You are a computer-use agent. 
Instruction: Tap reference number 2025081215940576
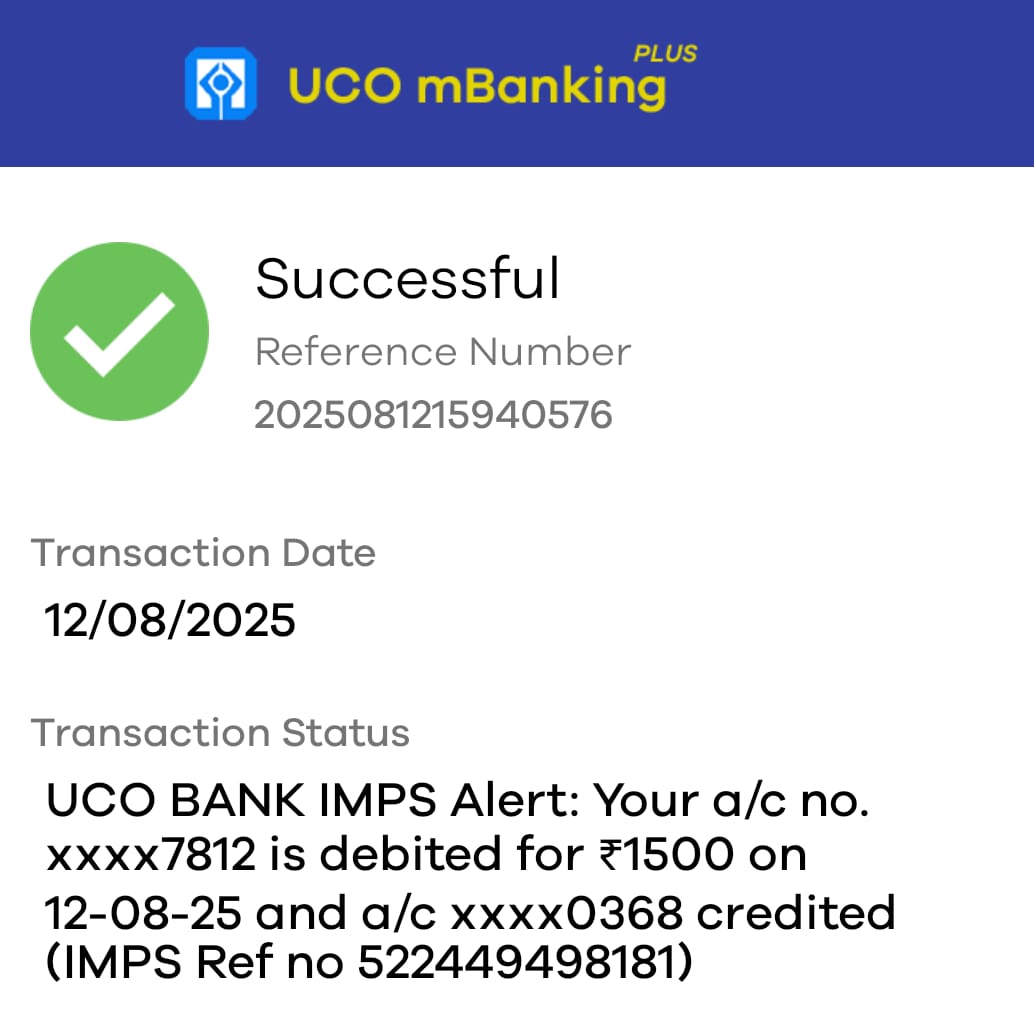click(x=433, y=415)
